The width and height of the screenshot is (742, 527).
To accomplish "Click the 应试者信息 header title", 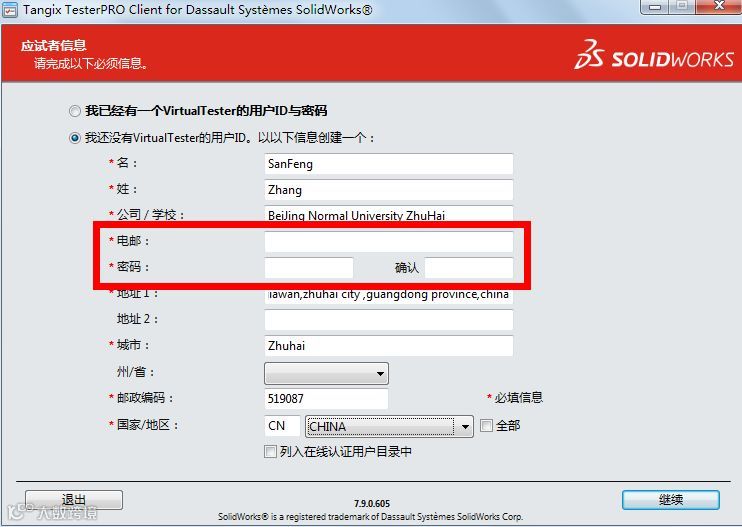I will pos(53,45).
